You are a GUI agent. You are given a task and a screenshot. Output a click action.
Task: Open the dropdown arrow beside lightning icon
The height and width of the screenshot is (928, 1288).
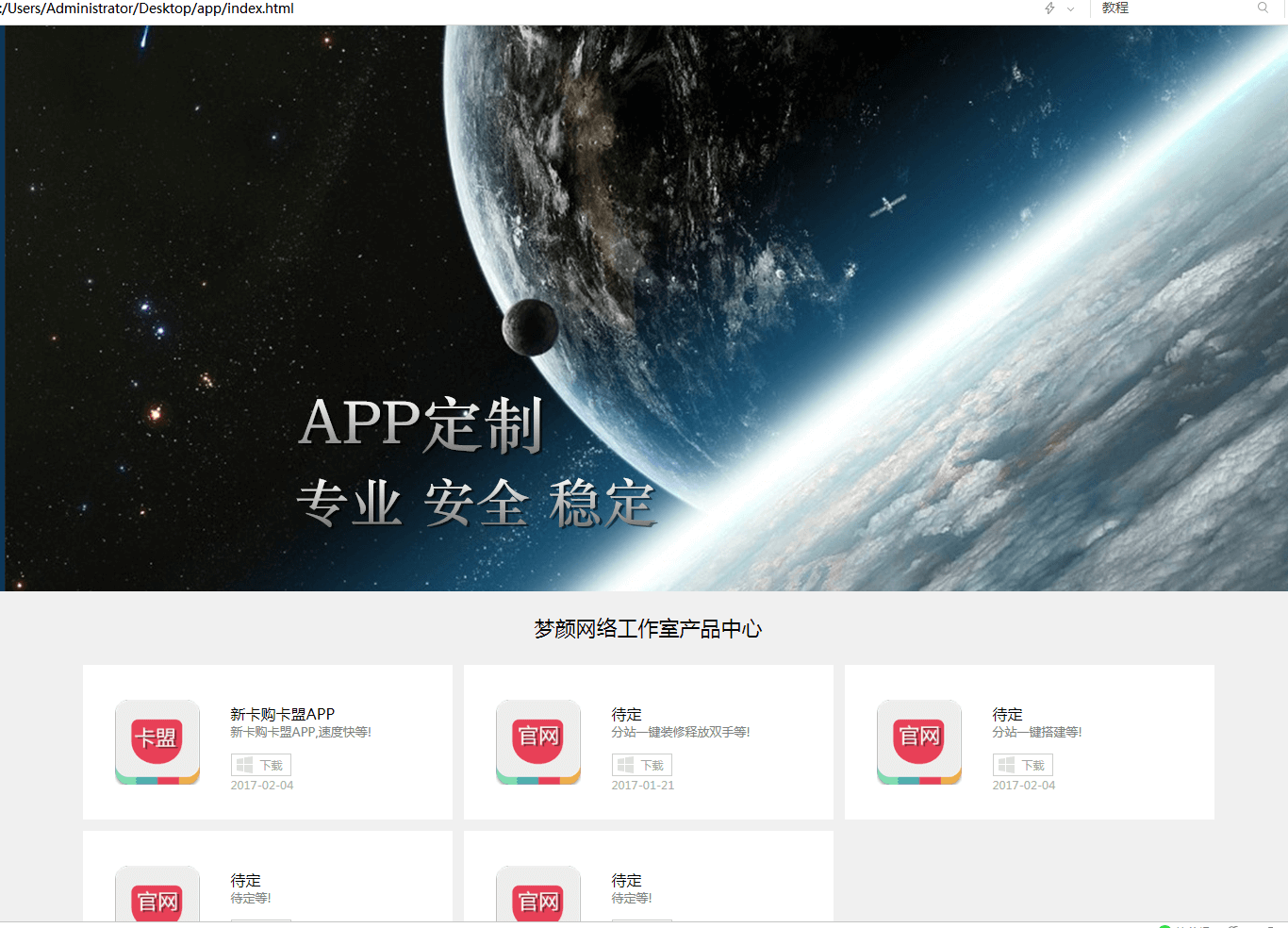(x=1070, y=8)
